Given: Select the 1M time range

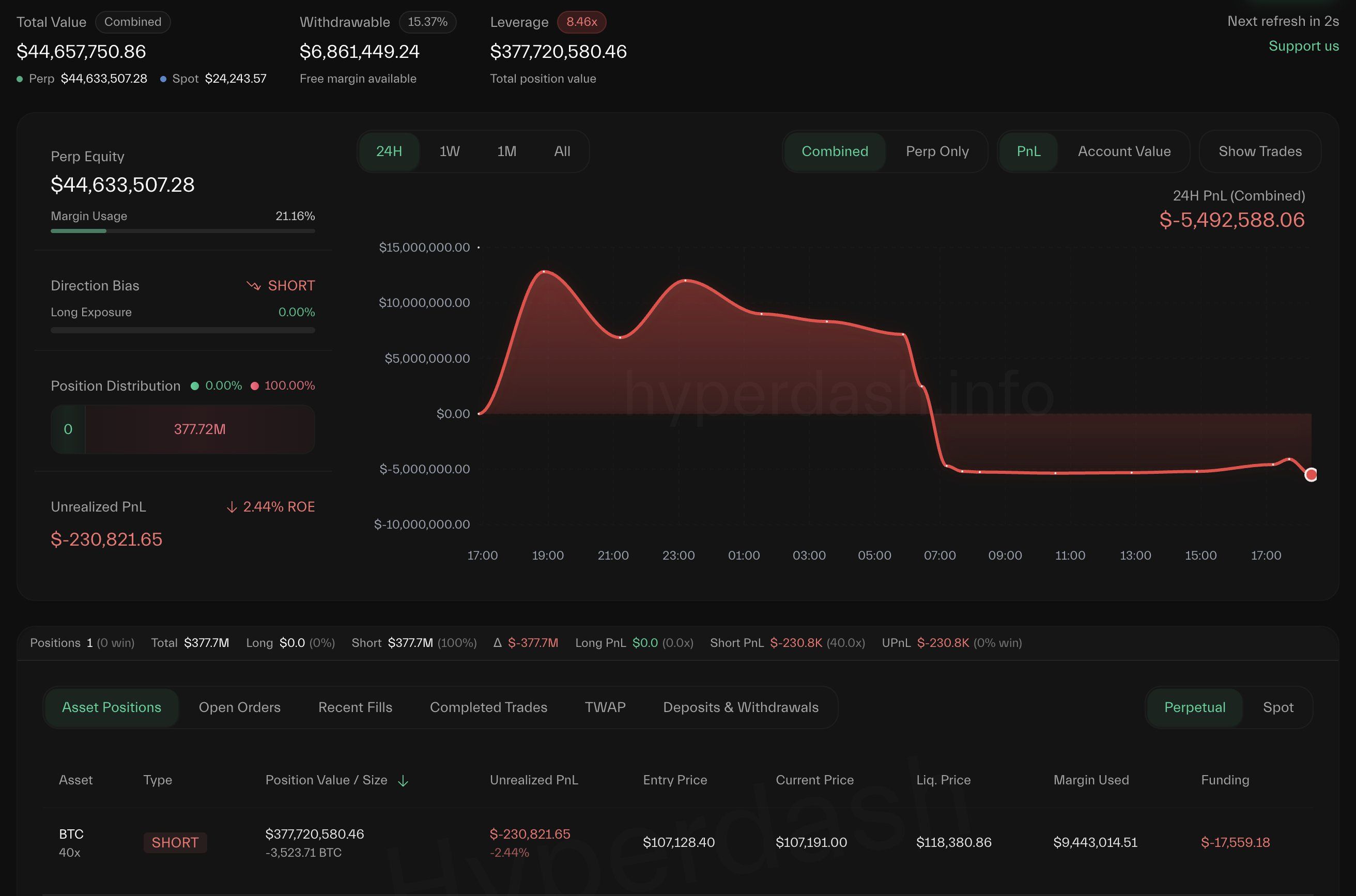Looking at the screenshot, I should click(506, 151).
